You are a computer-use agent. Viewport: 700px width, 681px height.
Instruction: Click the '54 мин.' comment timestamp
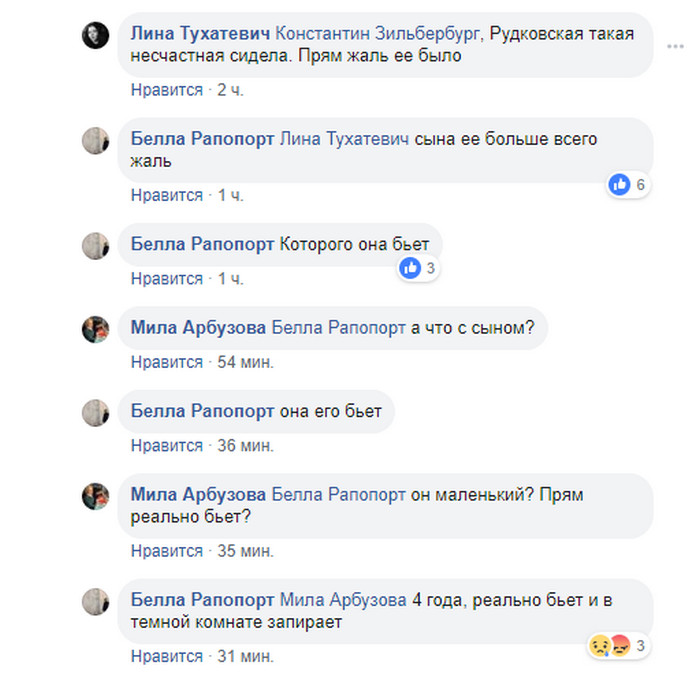pyautogui.click(x=246, y=362)
